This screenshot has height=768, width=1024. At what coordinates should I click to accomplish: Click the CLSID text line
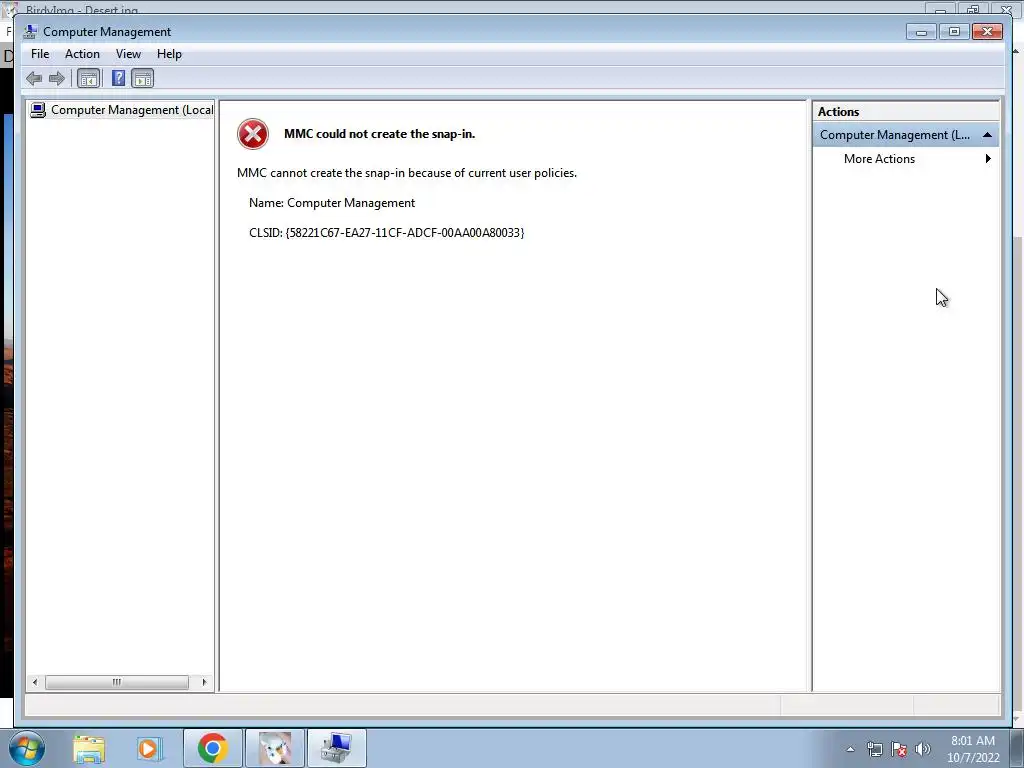387,232
